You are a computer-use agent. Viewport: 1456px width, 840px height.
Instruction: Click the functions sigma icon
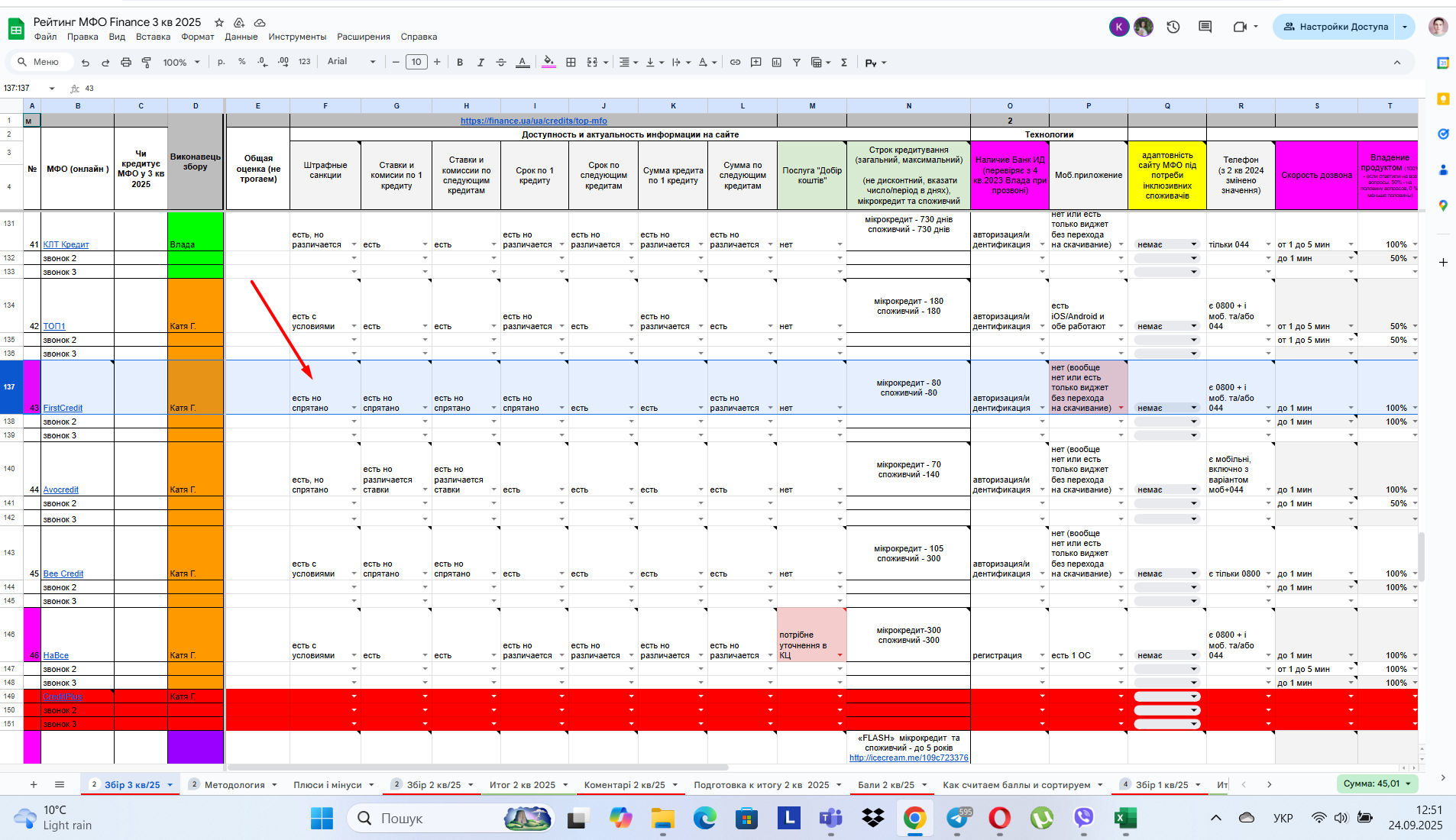pos(844,63)
